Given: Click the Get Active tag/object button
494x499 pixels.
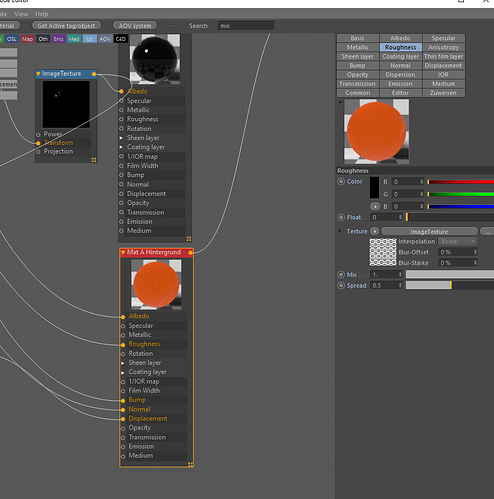Looking at the screenshot, I should click(x=66, y=26).
